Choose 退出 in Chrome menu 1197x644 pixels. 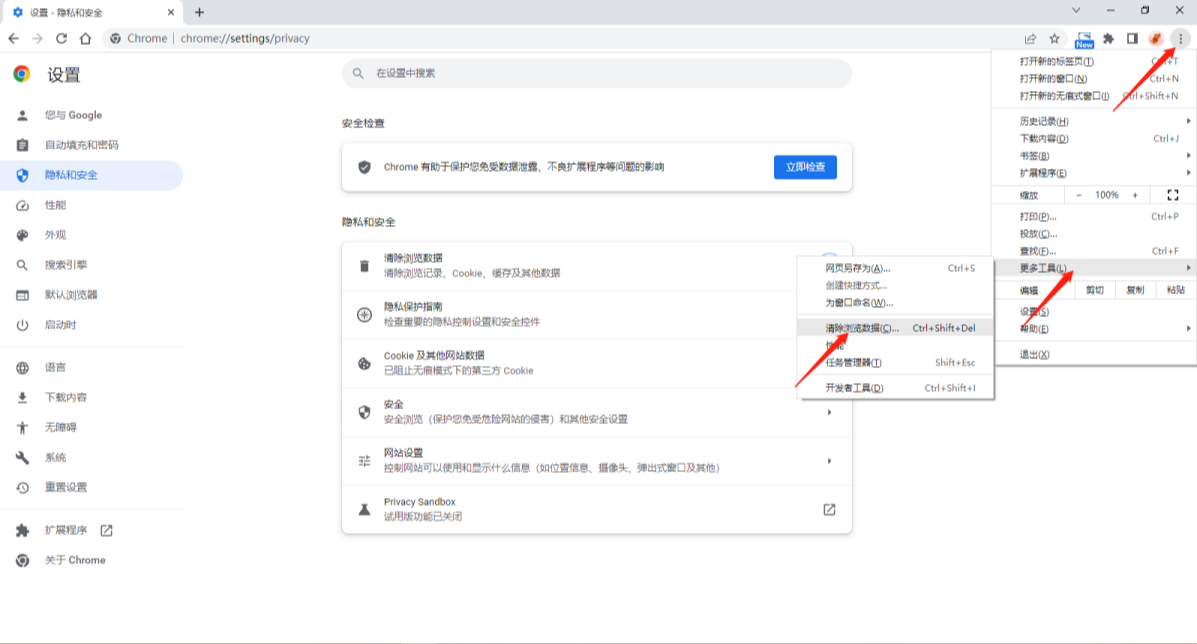tap(1093, 355)
